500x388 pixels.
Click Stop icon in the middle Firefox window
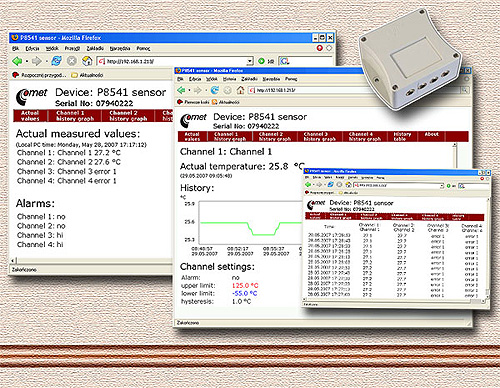click(227, 90)
